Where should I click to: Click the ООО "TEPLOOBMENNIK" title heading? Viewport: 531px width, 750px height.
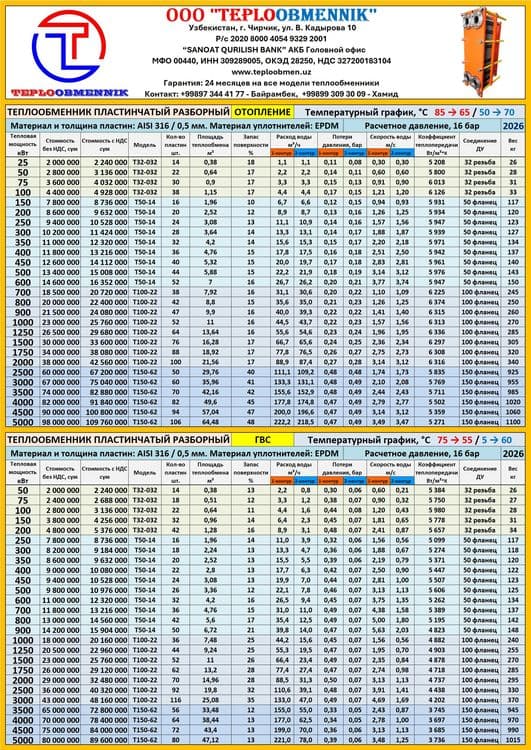(271, 15)
